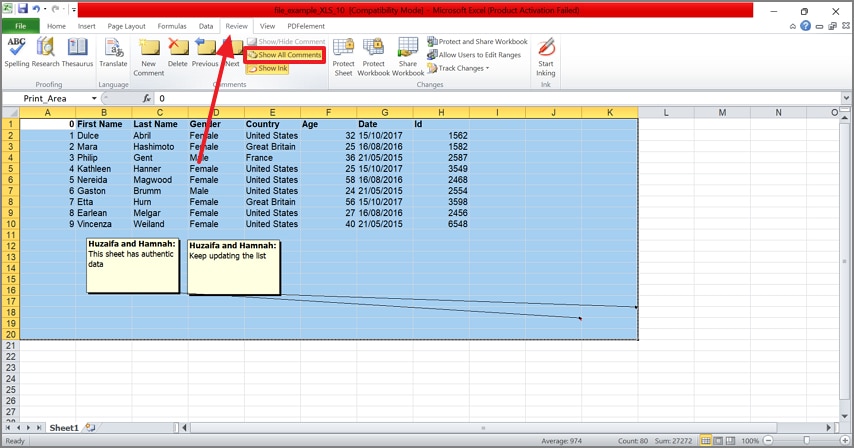This screenshot has width=854, height=448.
Task: Click cell containing 'France'
Action: tap(272, 158)
